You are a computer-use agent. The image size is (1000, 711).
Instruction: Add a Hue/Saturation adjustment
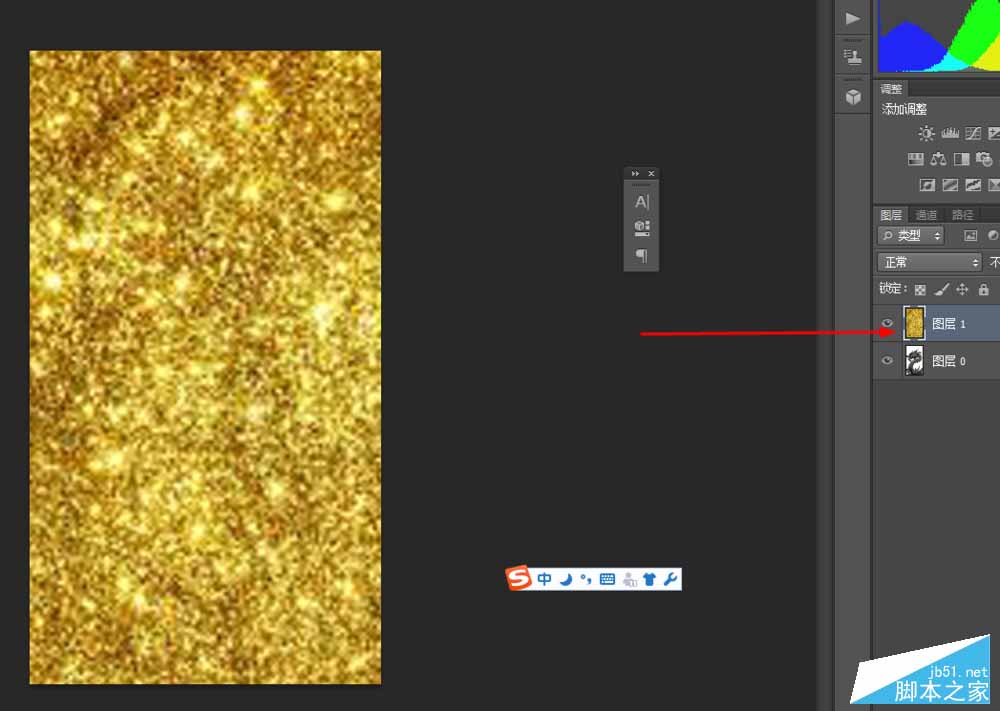click(x=915, y=159)
